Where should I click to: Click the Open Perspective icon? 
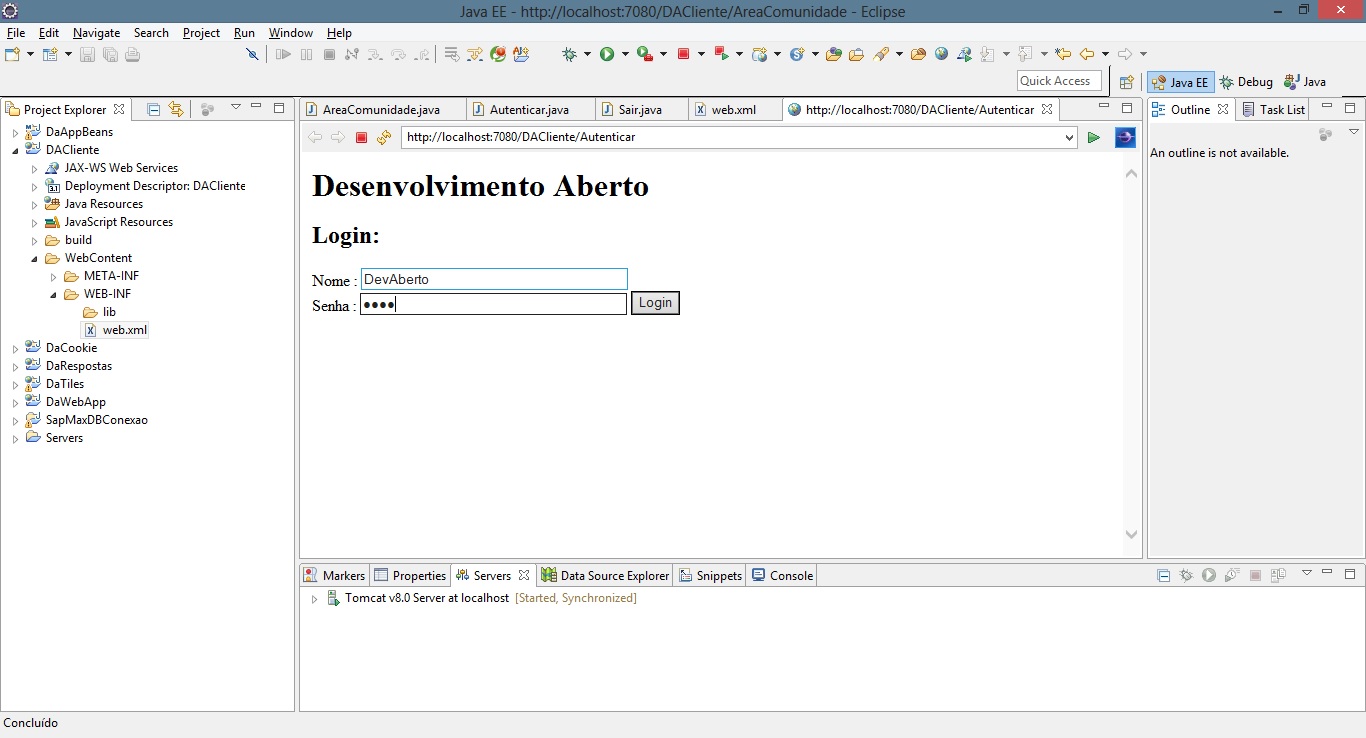[1127, 82]
